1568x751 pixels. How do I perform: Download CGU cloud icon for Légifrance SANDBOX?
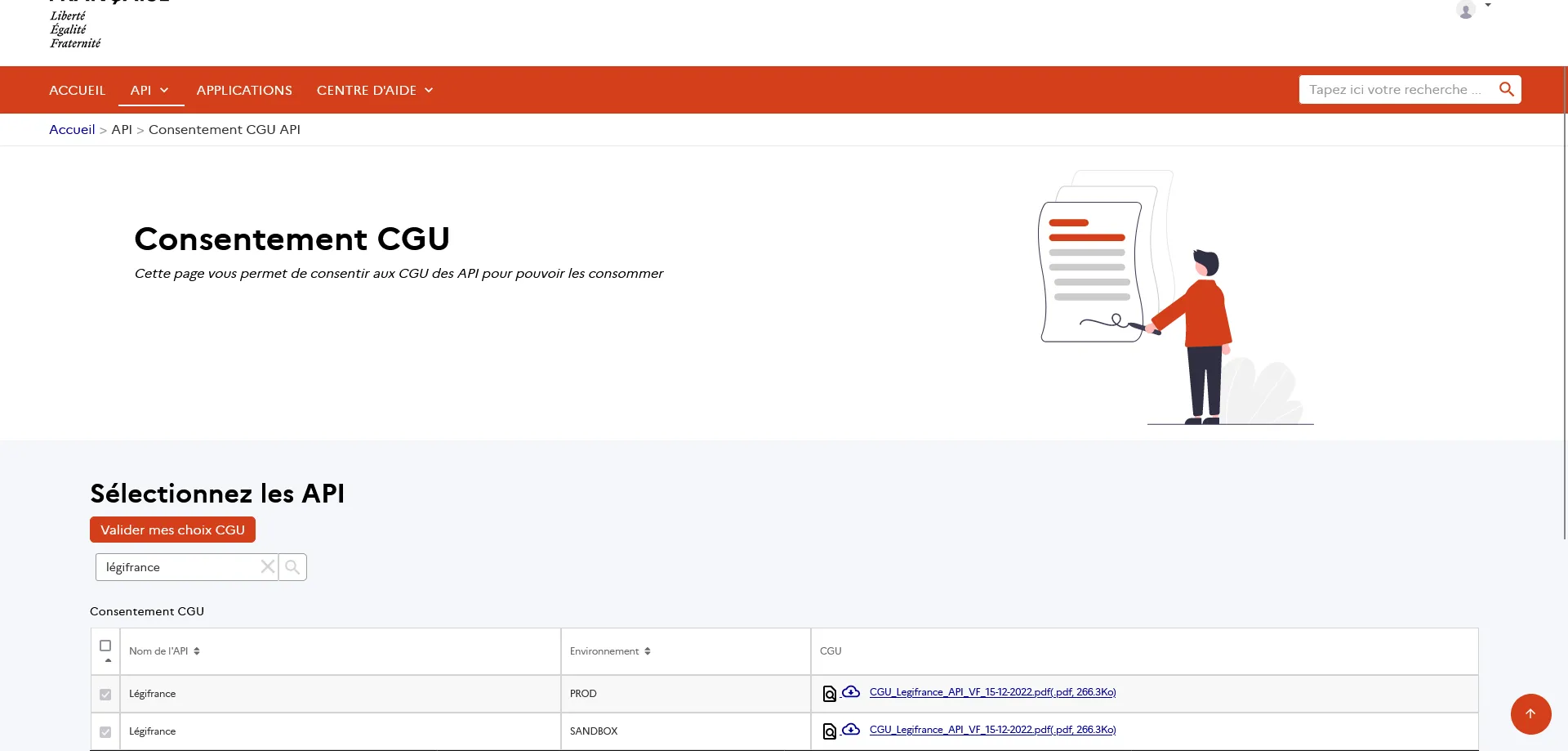tap(851, 729)
